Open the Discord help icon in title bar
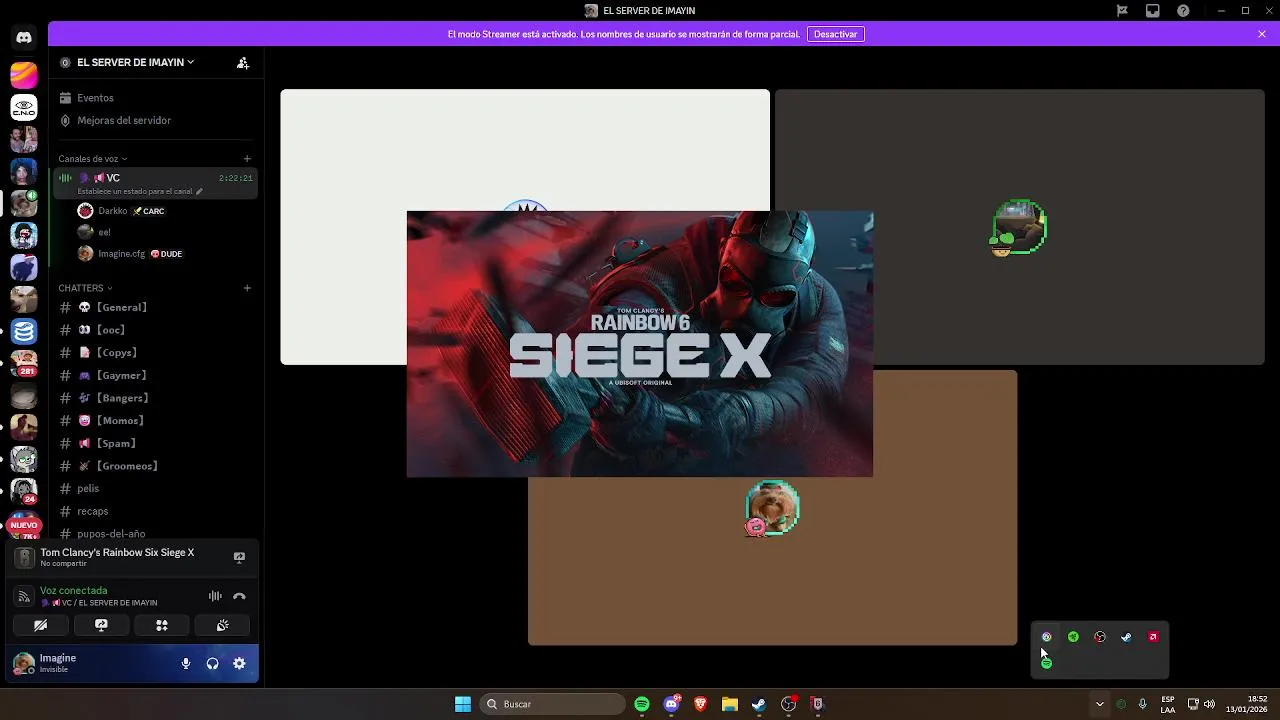This screenshot has width=1280, height=720. (x=1183, y=11)
